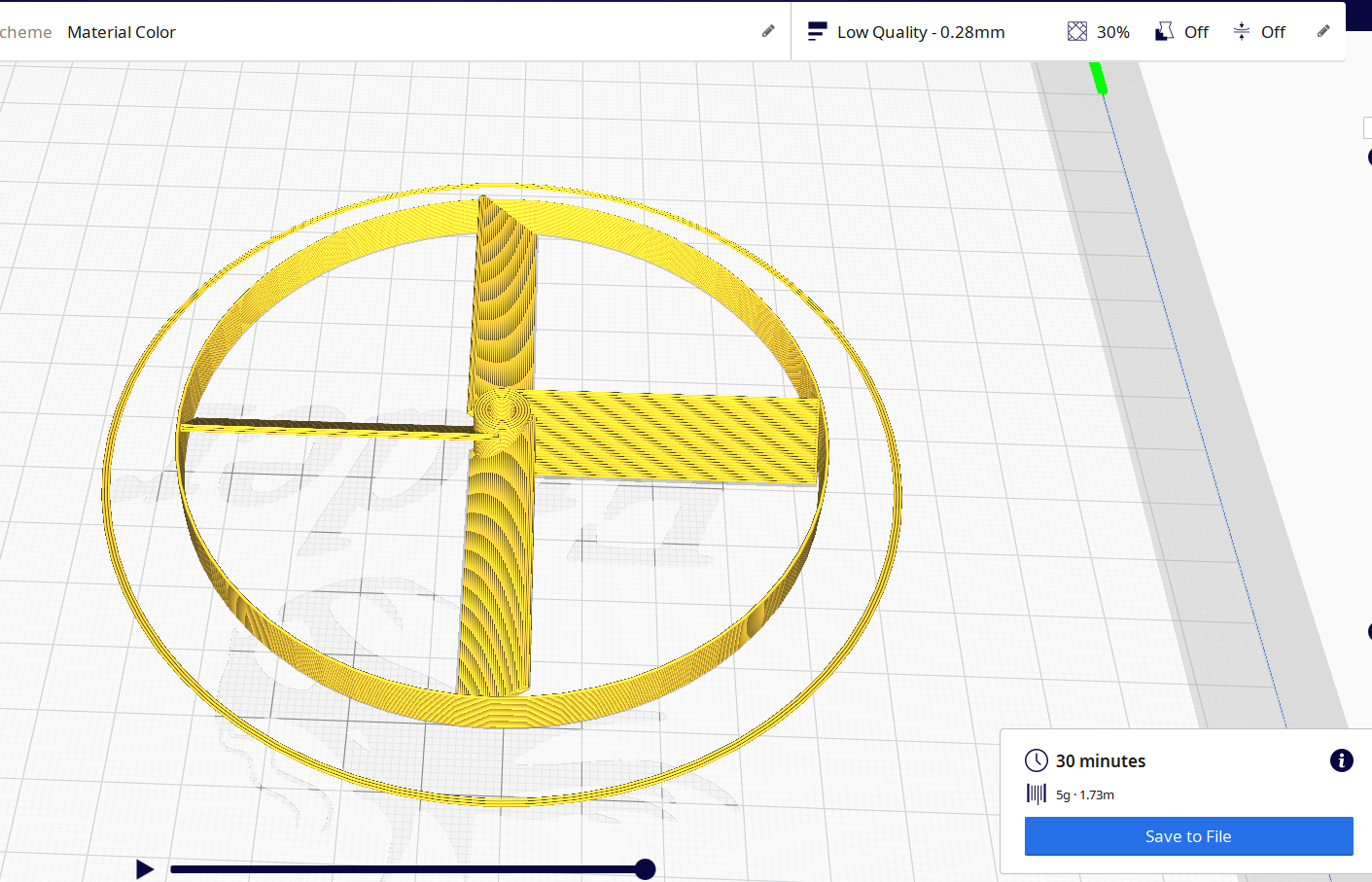Click the Save to File button

[x=1188, y=836]
